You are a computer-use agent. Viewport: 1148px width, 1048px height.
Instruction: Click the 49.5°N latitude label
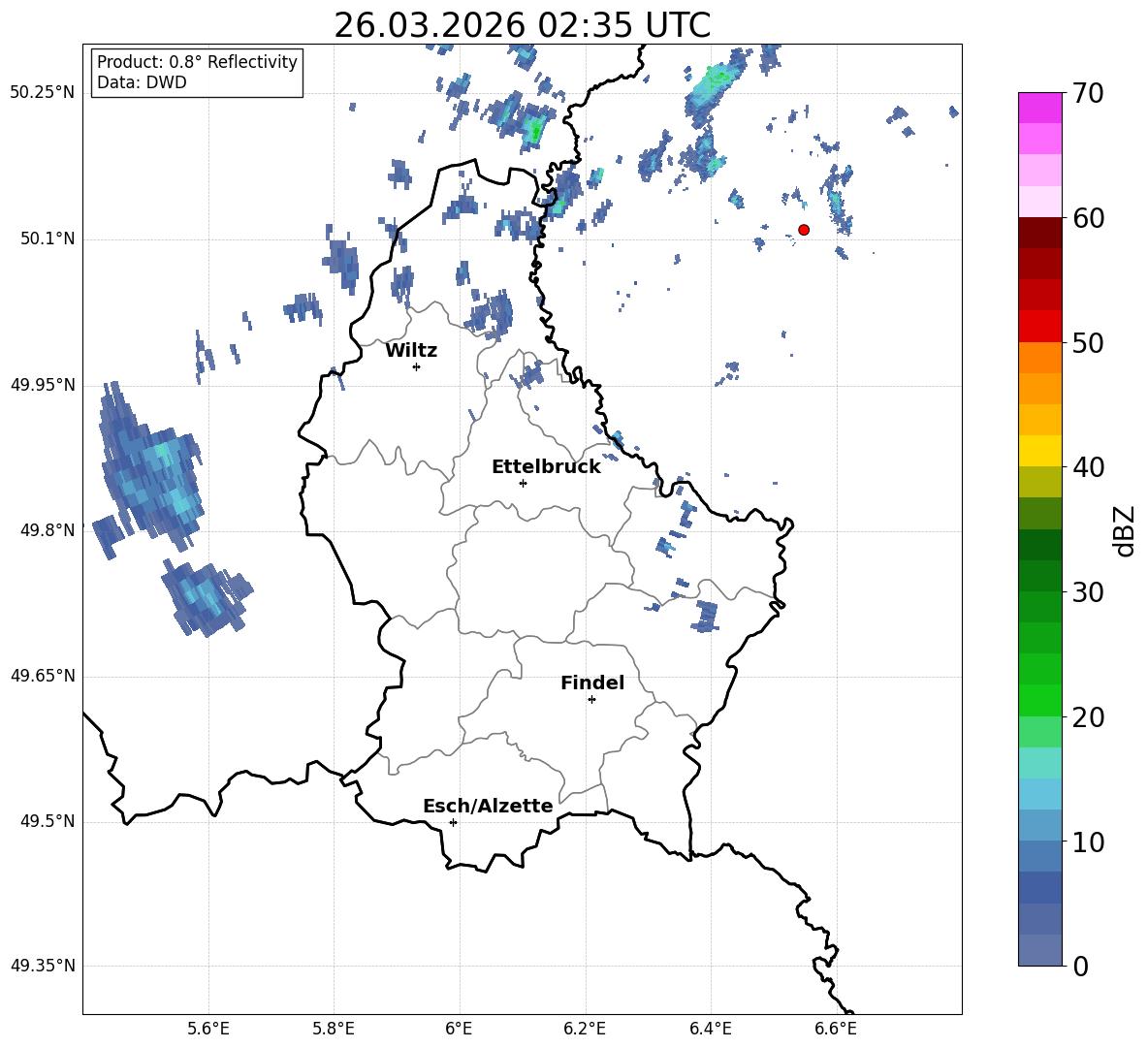coord(48,821)
